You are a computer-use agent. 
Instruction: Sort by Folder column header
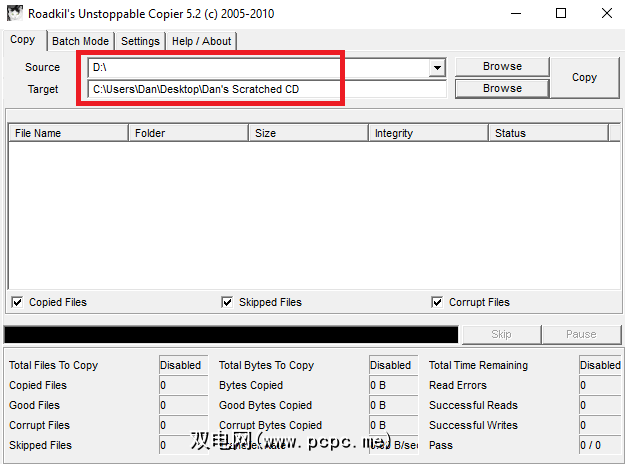(188, 133)
